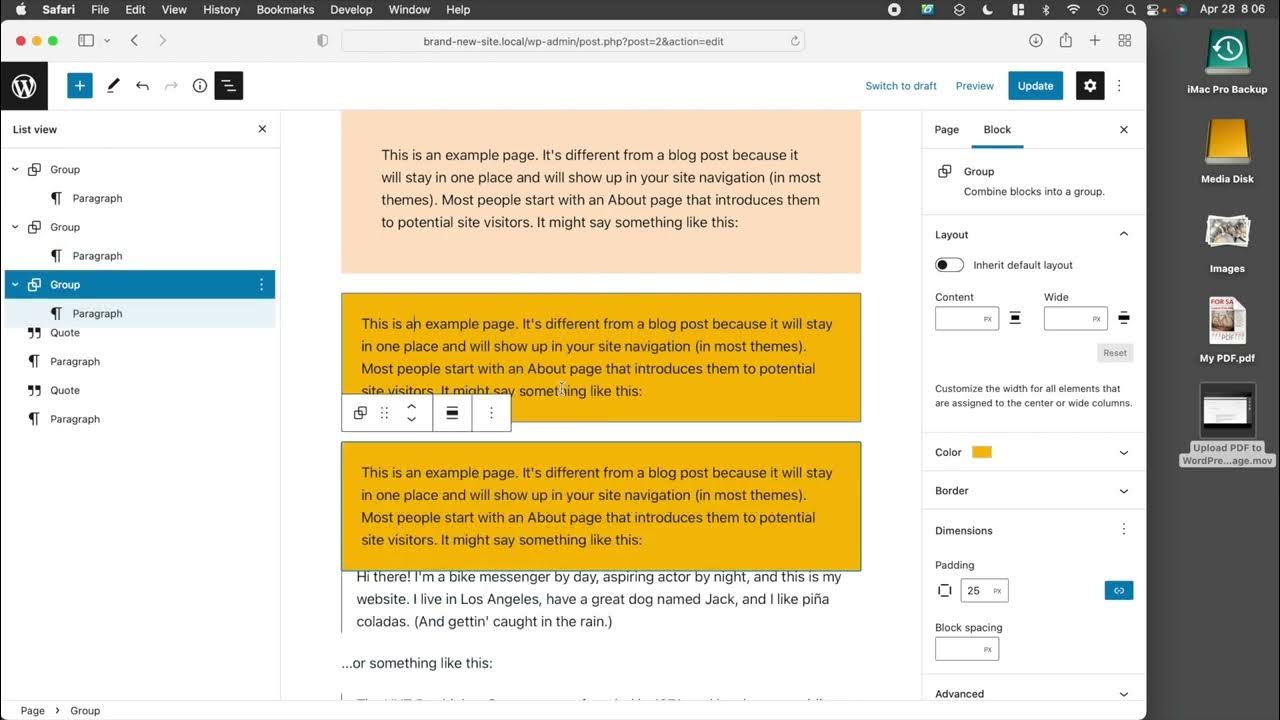Click the Content width input field
The image size is (1280, 720).
coord(966,319)
